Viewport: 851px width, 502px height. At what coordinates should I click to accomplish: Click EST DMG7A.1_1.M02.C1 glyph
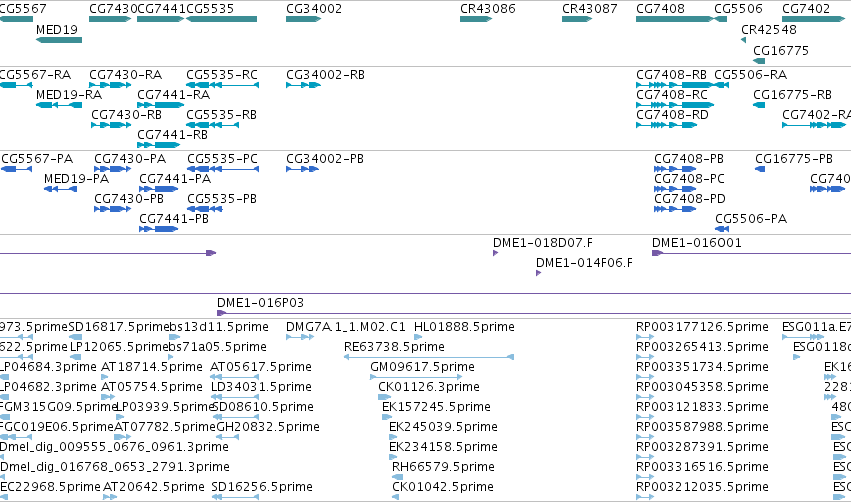[300, 337]
